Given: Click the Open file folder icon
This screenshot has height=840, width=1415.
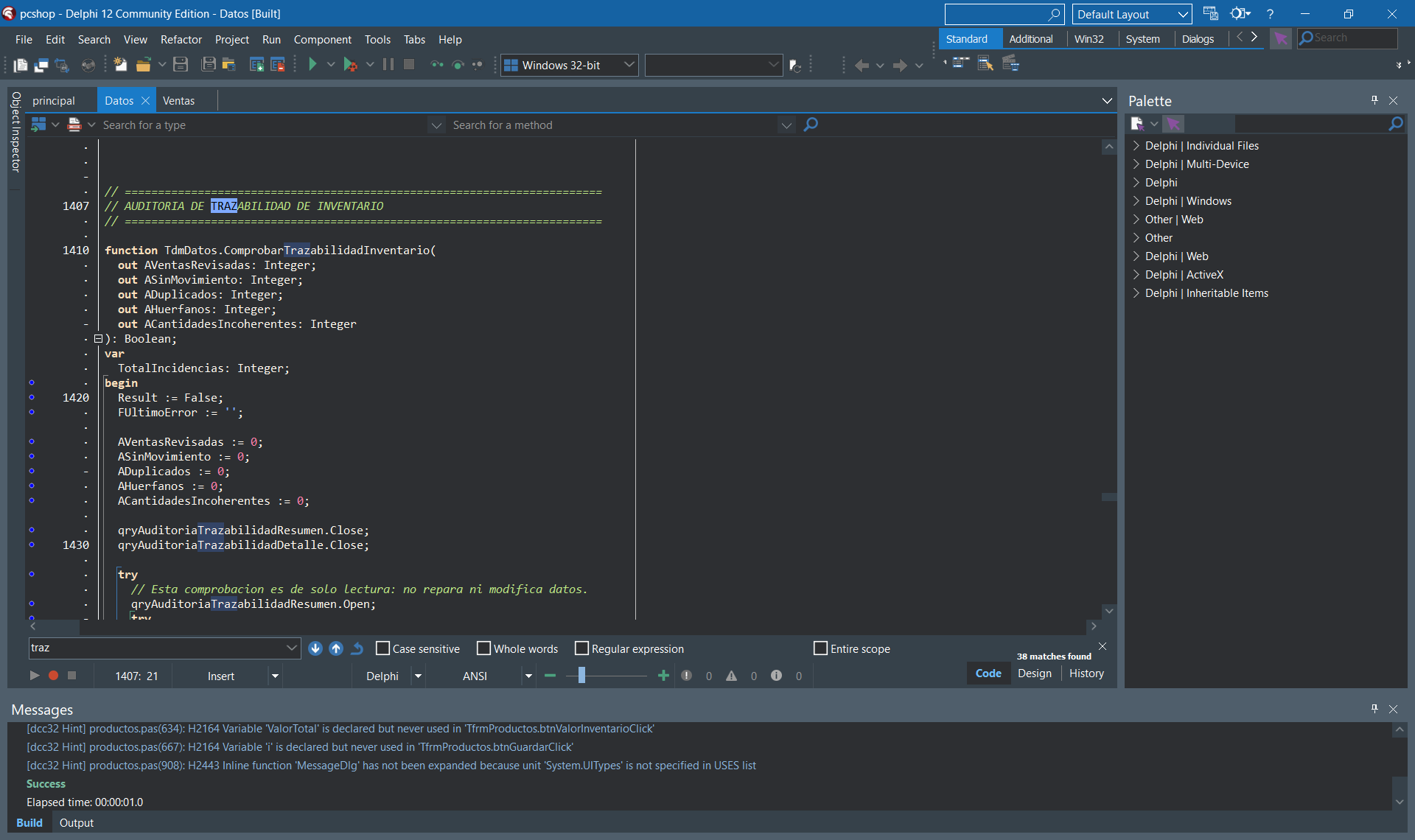Looking at the screenshot, I should 143,65.
